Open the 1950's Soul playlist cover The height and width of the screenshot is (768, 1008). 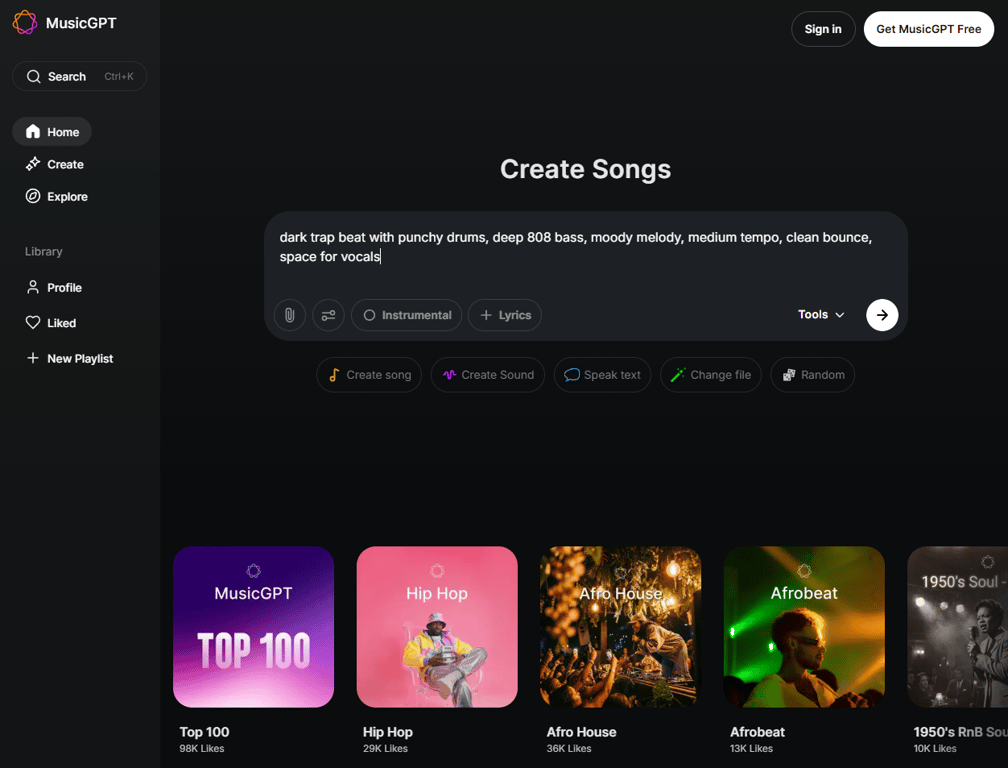(958, 627)
